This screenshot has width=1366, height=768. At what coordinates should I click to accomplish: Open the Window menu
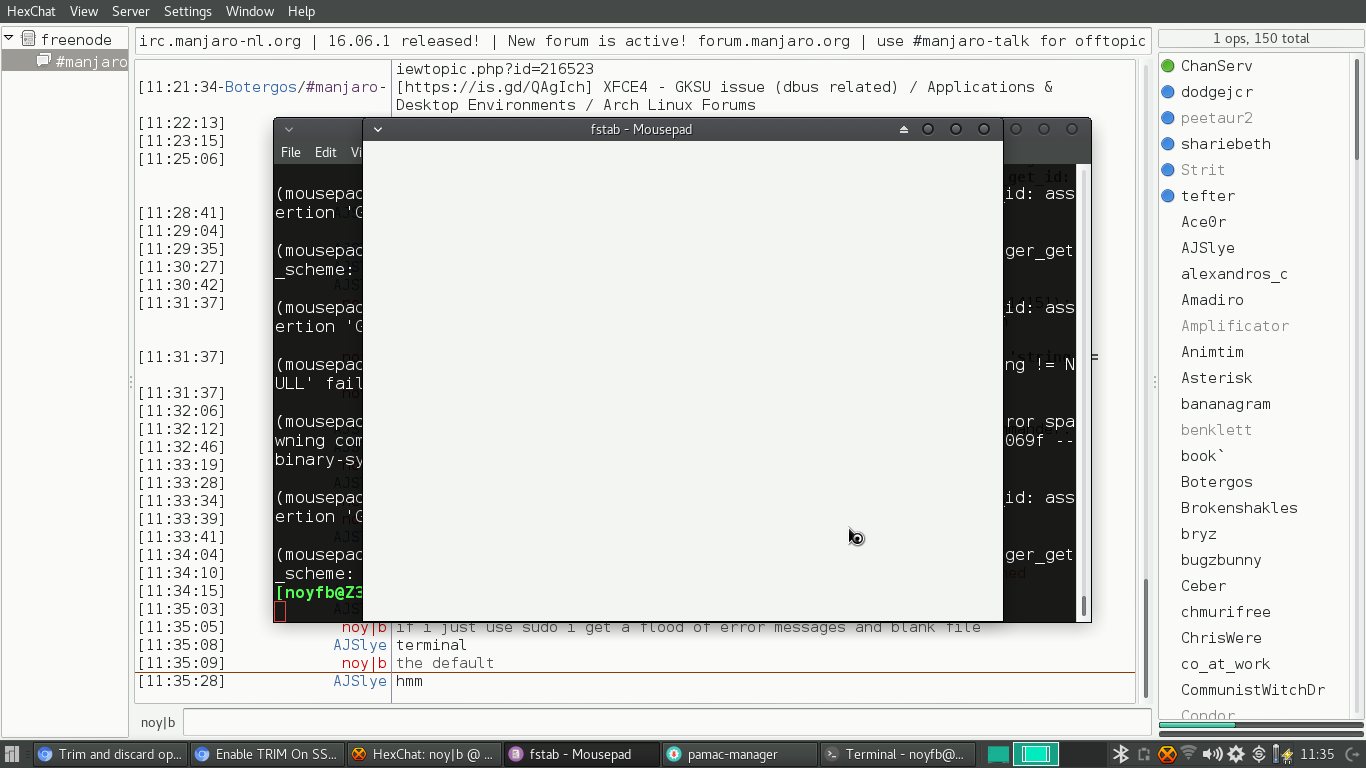[x=250, y=11]
